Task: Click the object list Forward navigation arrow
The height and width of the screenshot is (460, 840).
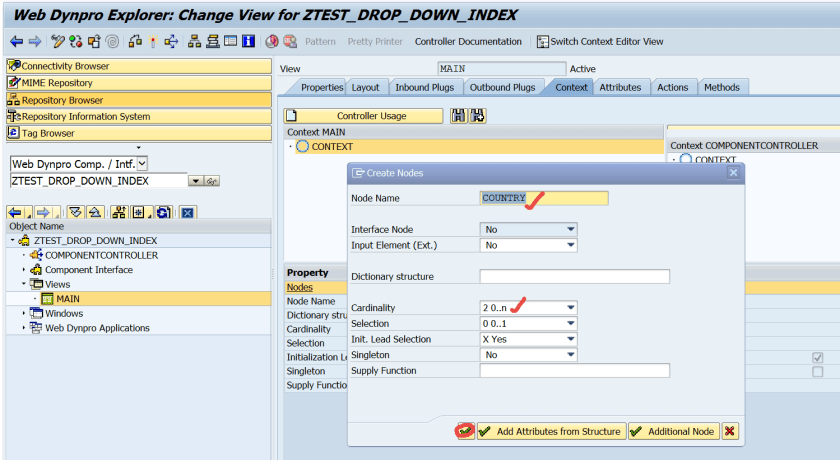Action: click(43, 213)
